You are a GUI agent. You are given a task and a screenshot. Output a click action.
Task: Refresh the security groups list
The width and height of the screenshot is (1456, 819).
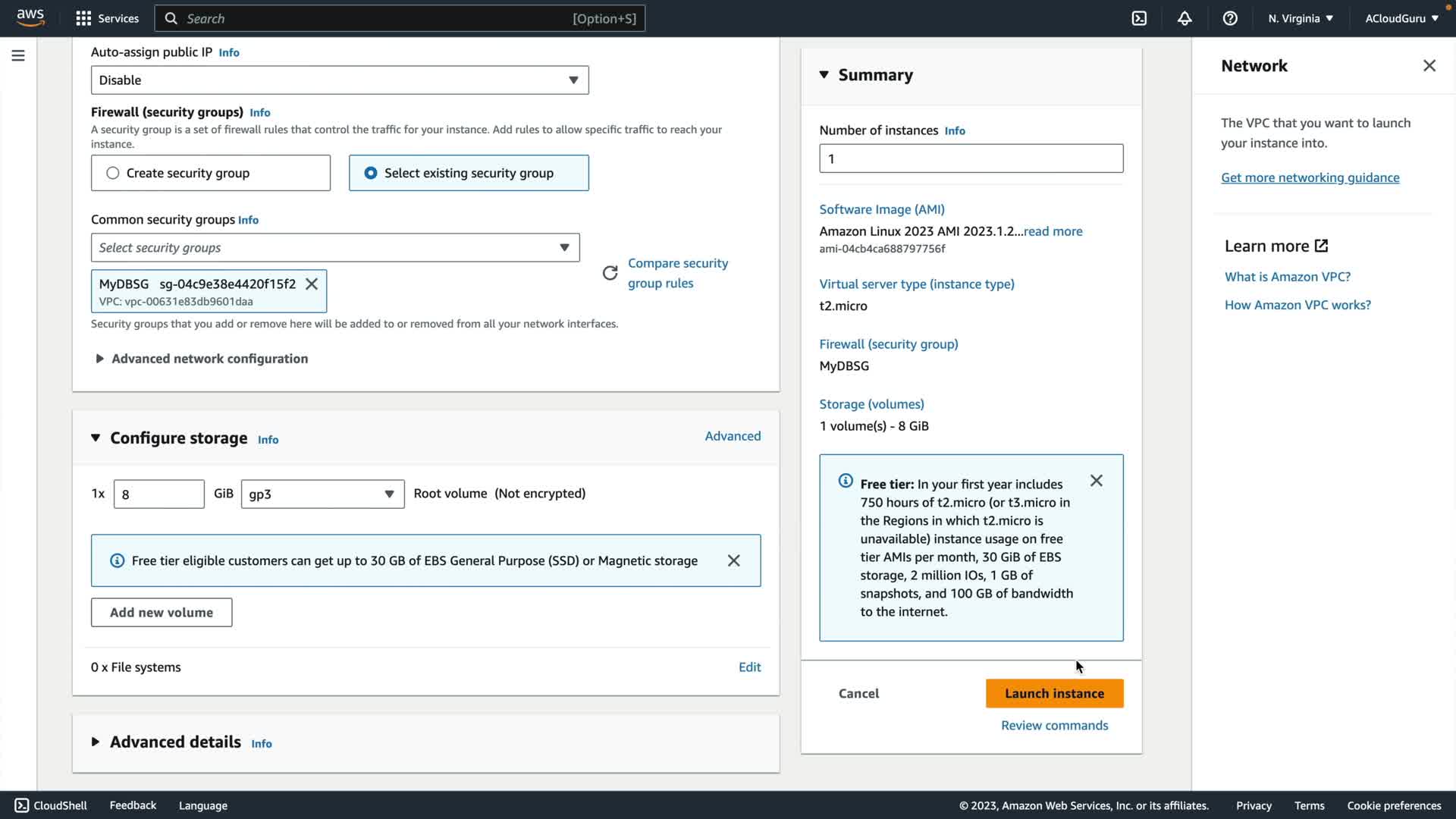610,273
